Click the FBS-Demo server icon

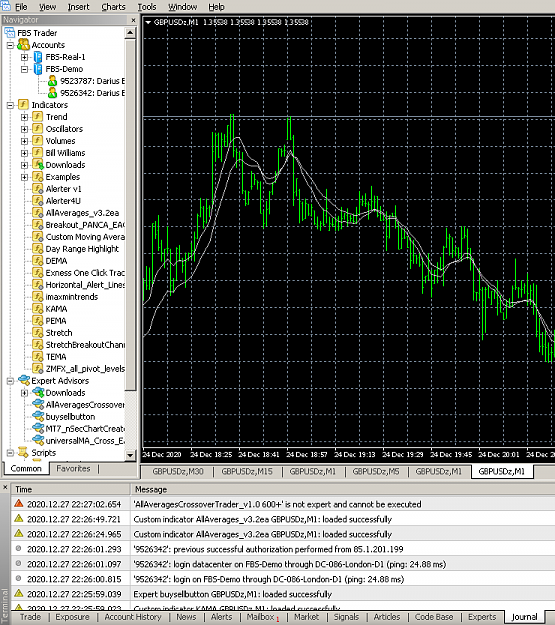pos(37,69)
